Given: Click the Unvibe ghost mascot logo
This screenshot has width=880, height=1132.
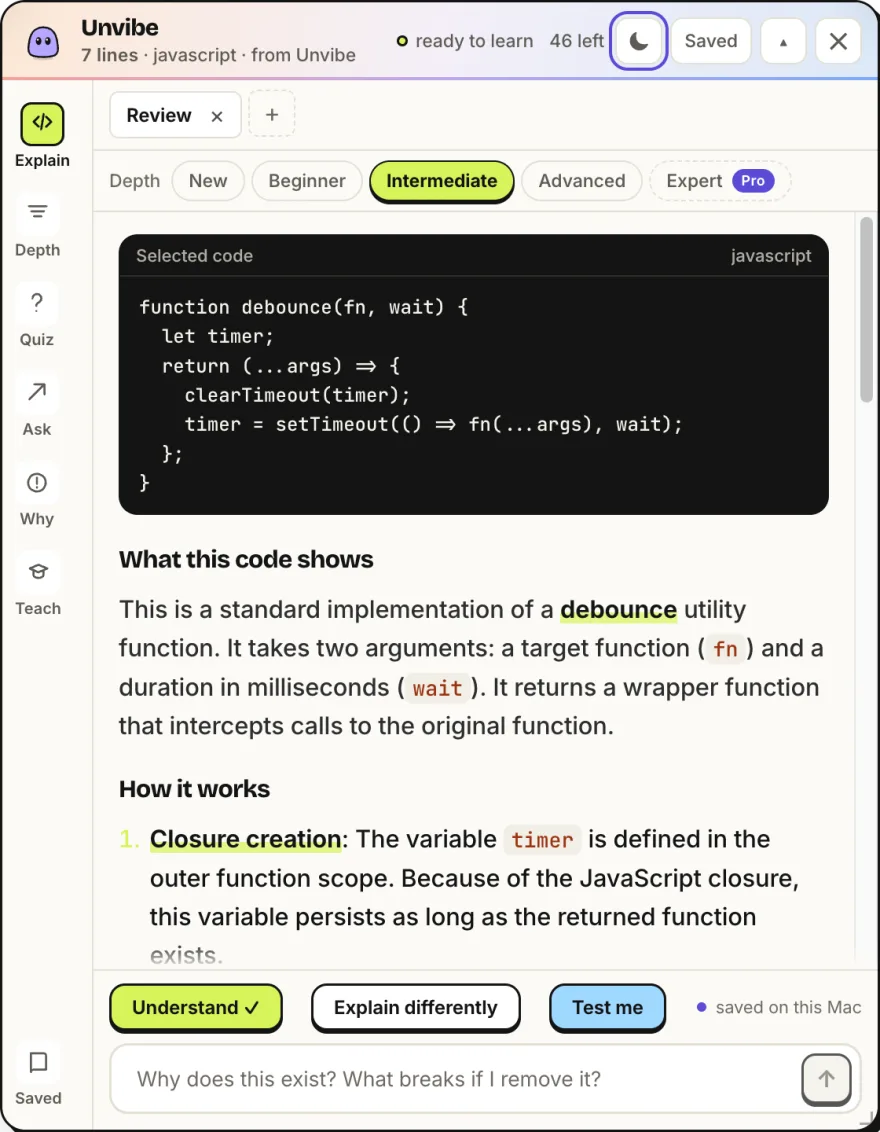Looking at the screenshot, I should 43,43.
